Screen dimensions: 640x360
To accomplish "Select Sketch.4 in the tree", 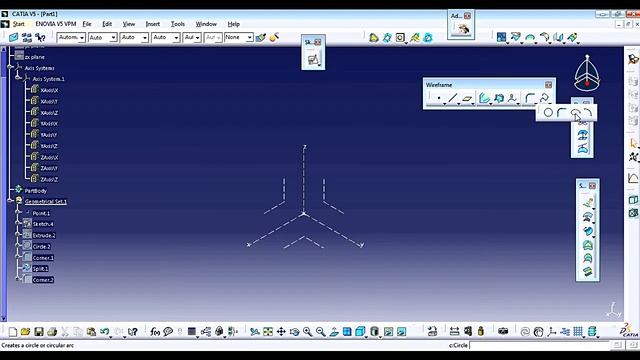I will [x=43, y=224].
